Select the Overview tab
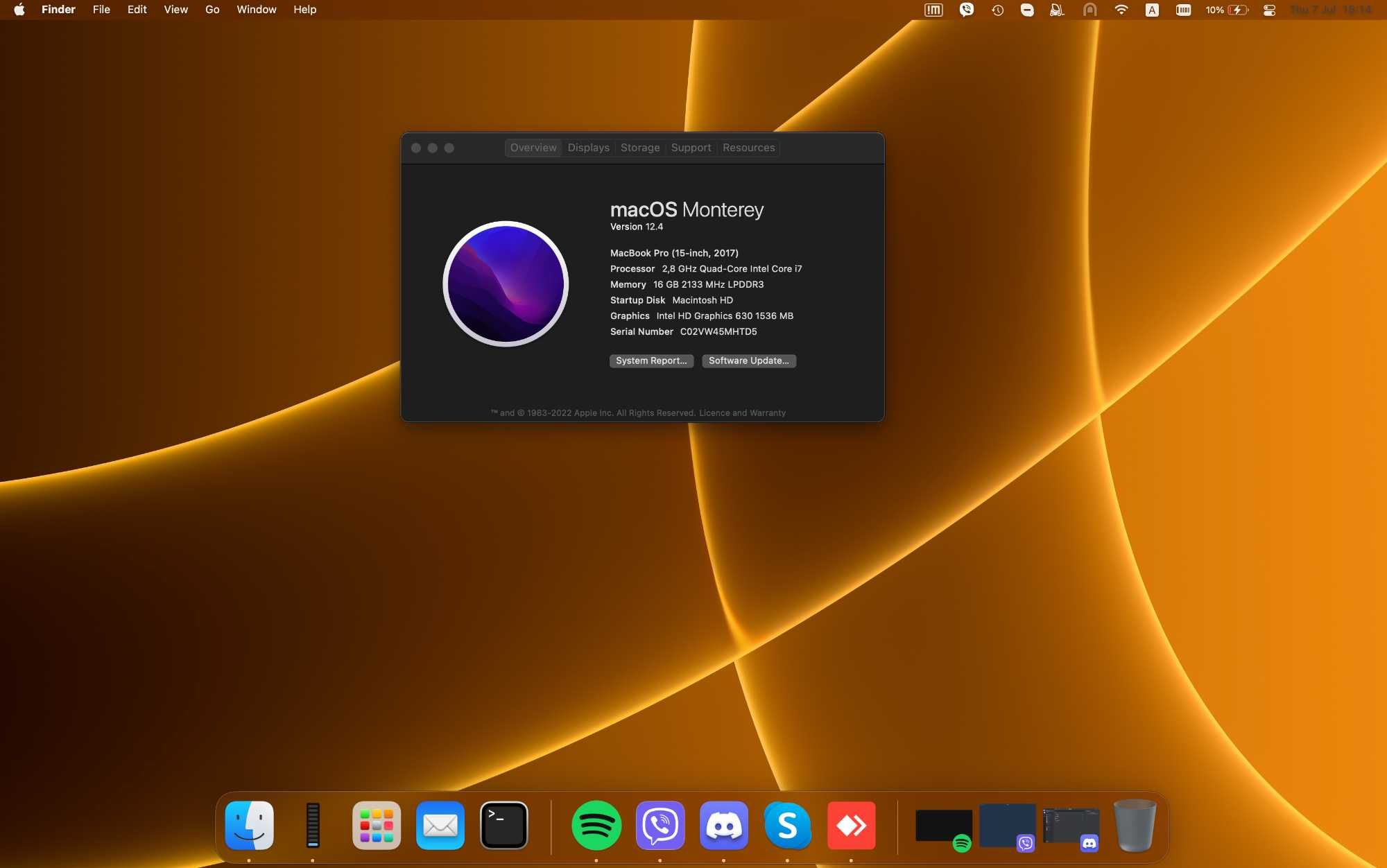Image resolution: width=1387 pixels, height=868 pixels. pyautogui.click(x=533, y=148)
